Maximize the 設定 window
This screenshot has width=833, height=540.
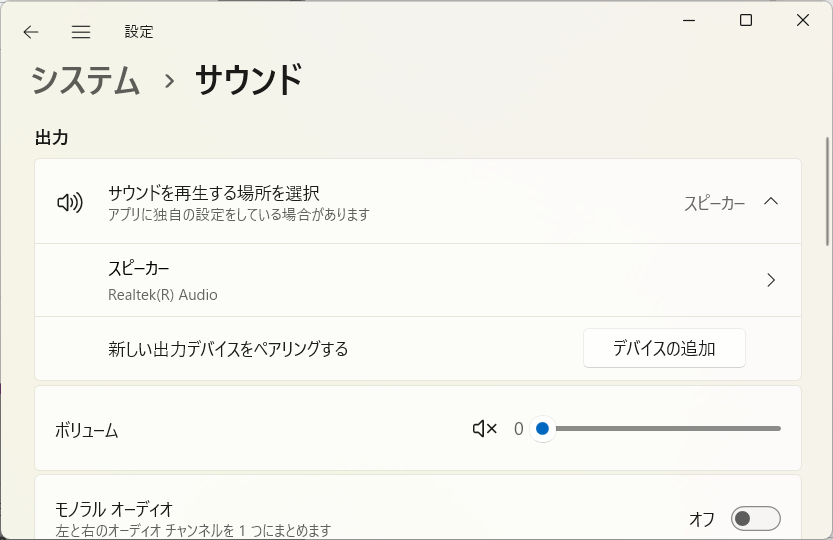pos(746,20)
